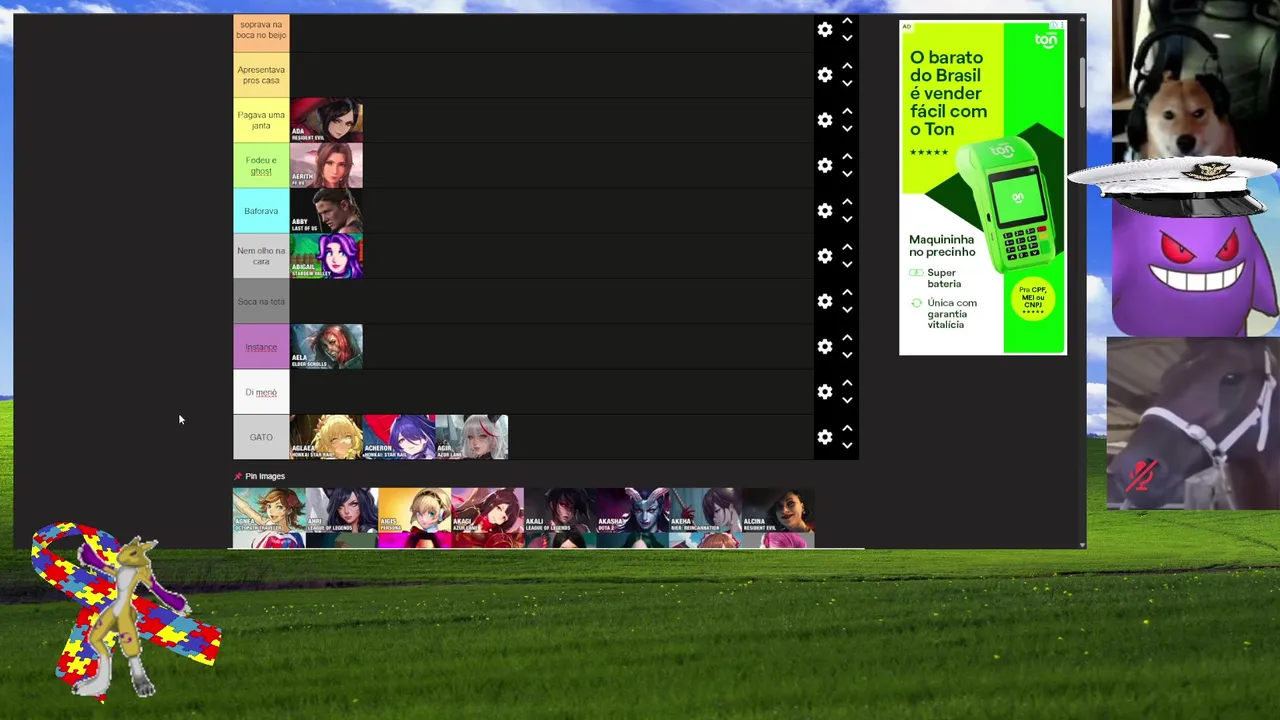This screenshot has height=720, width=1280.
Task: Select the Agir Azur Lane image
Action: point(472,437)
